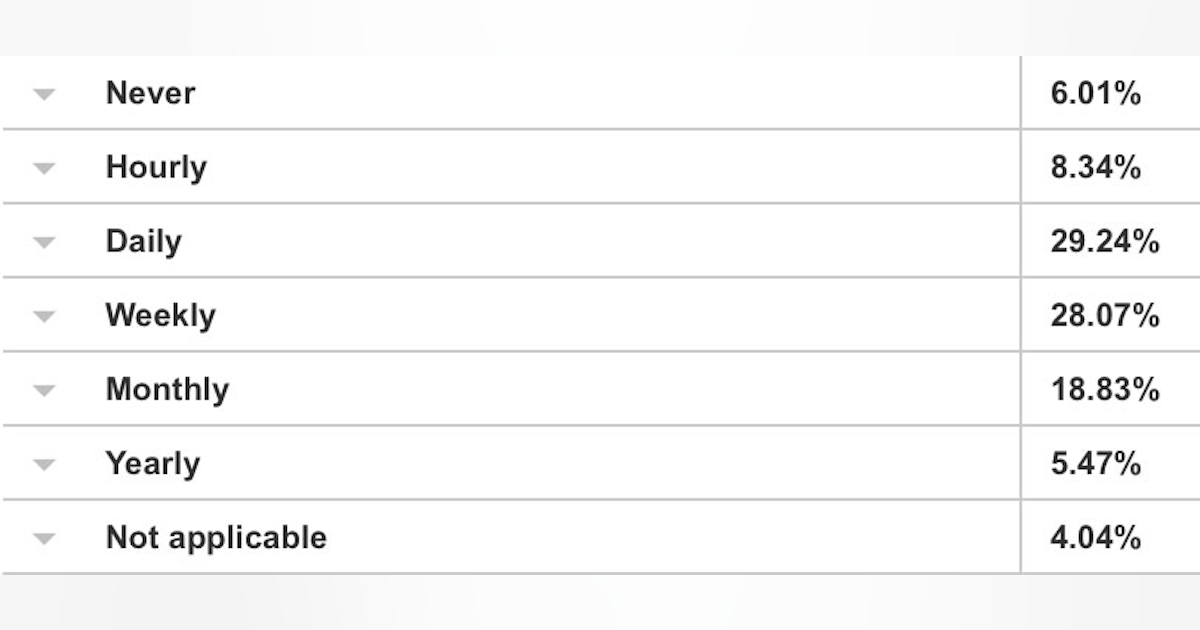Image resolution: width=1200 pixels, height=630 pixels.
Task: Expand the arrow beside Weekly
Action: point(43,317)
